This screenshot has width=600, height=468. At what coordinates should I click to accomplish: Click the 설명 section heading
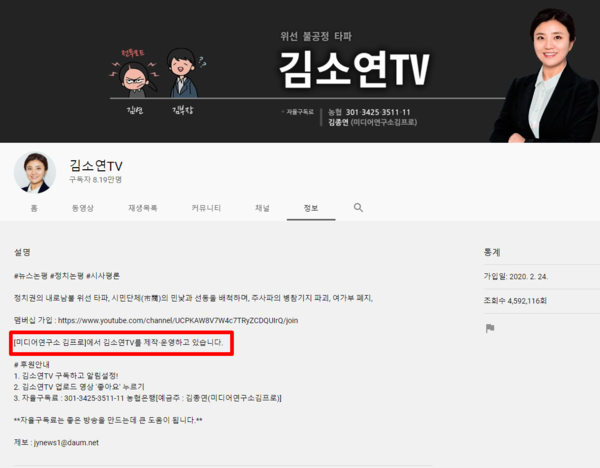[22, 252]
